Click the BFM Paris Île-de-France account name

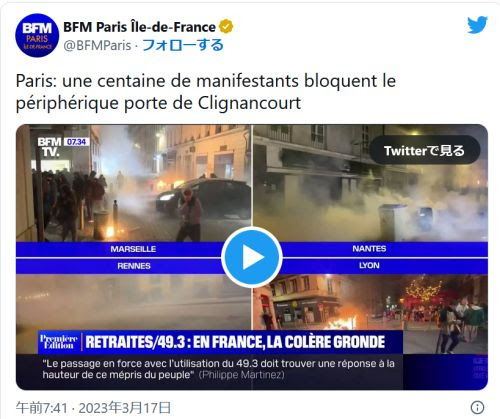(x=139, y=27)
